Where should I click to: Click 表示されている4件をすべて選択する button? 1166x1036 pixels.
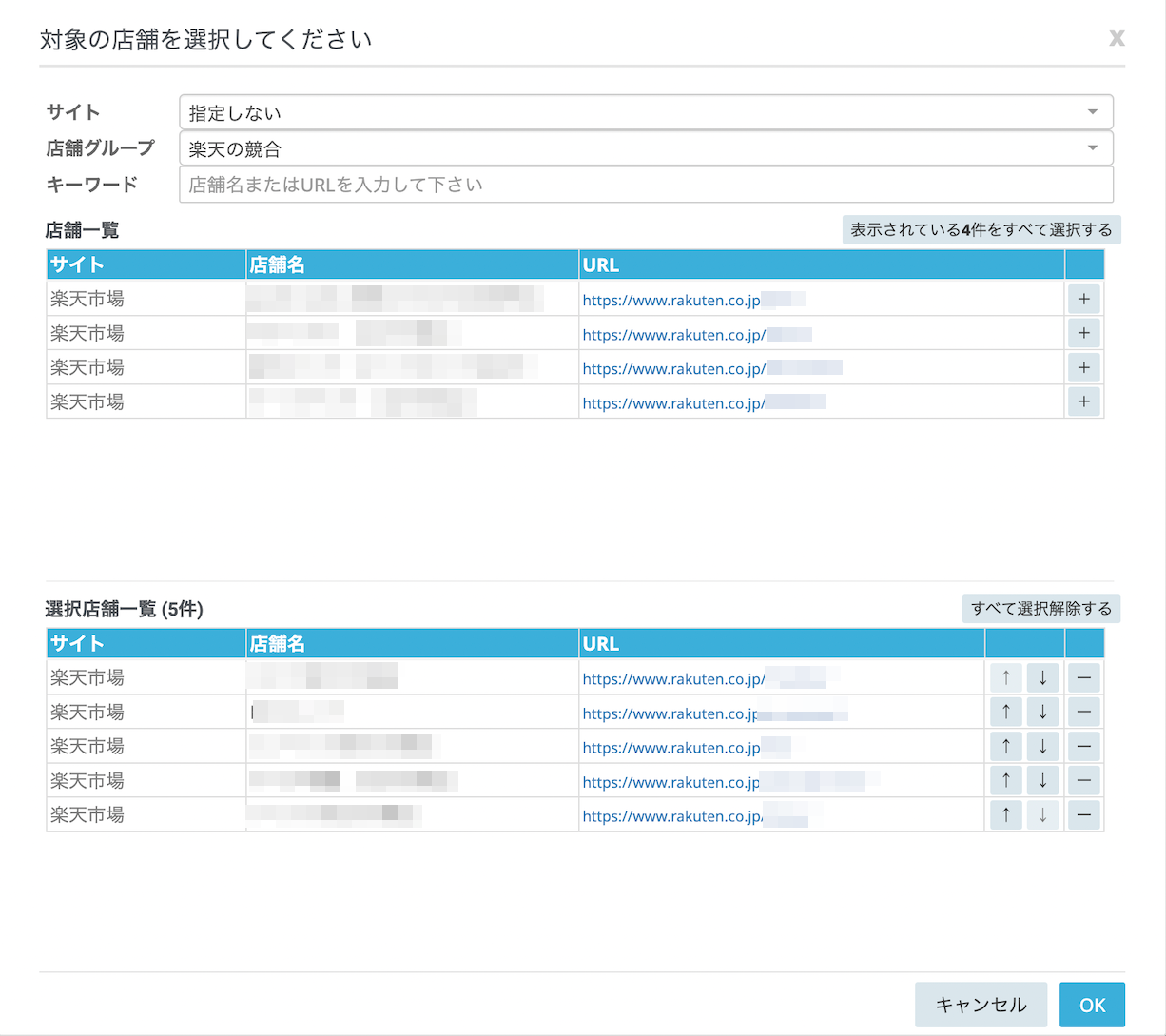coord(981,230)
